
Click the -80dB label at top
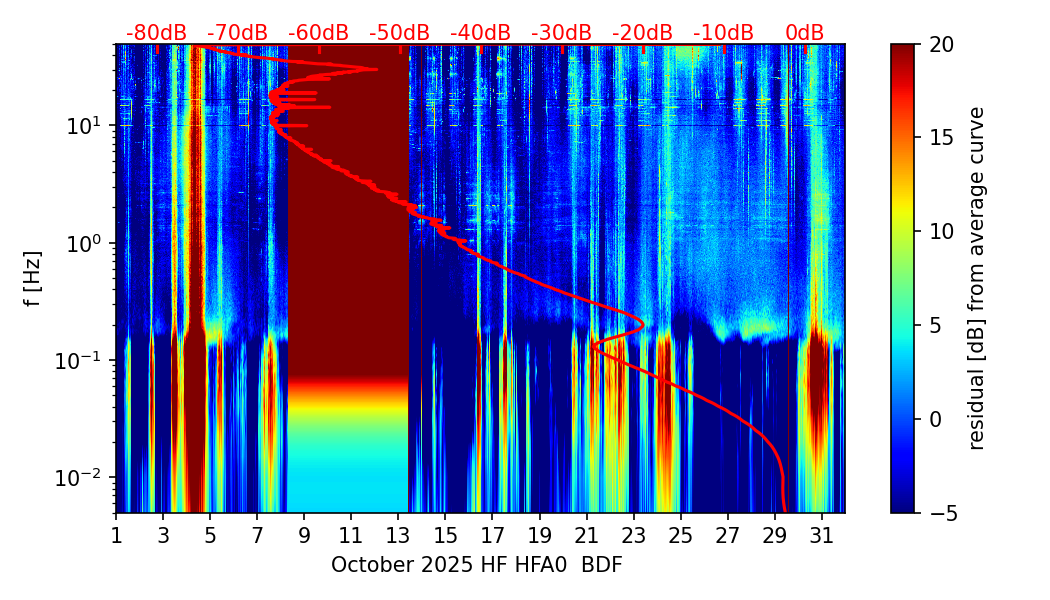pyautogui.click(x=156, y=33)
